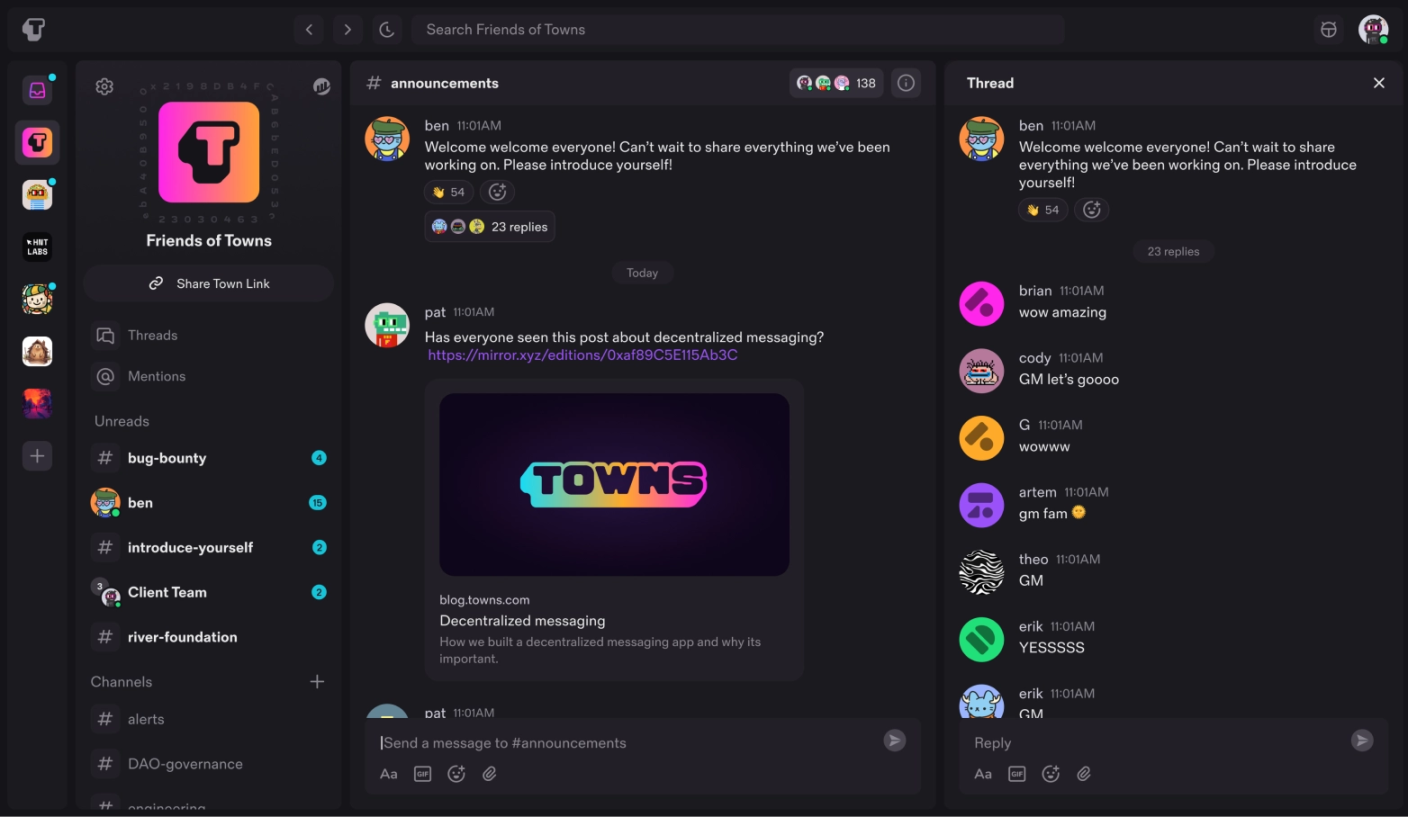Viewport: 1408px width, 817px height.
Task: Open the emoji picker in message composer
Action: point(456,773)
